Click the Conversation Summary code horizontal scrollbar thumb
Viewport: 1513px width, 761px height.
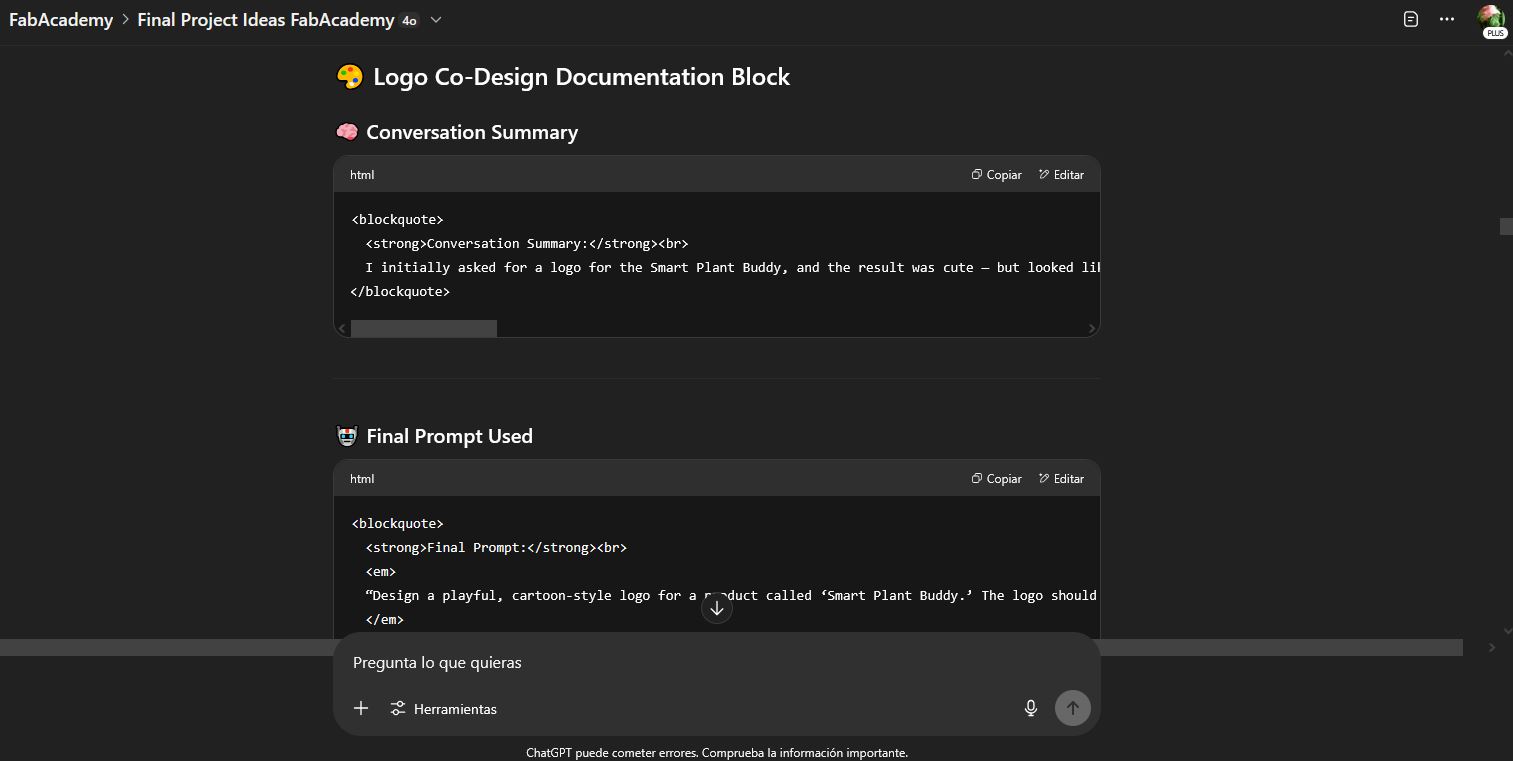tap(424, 328)
